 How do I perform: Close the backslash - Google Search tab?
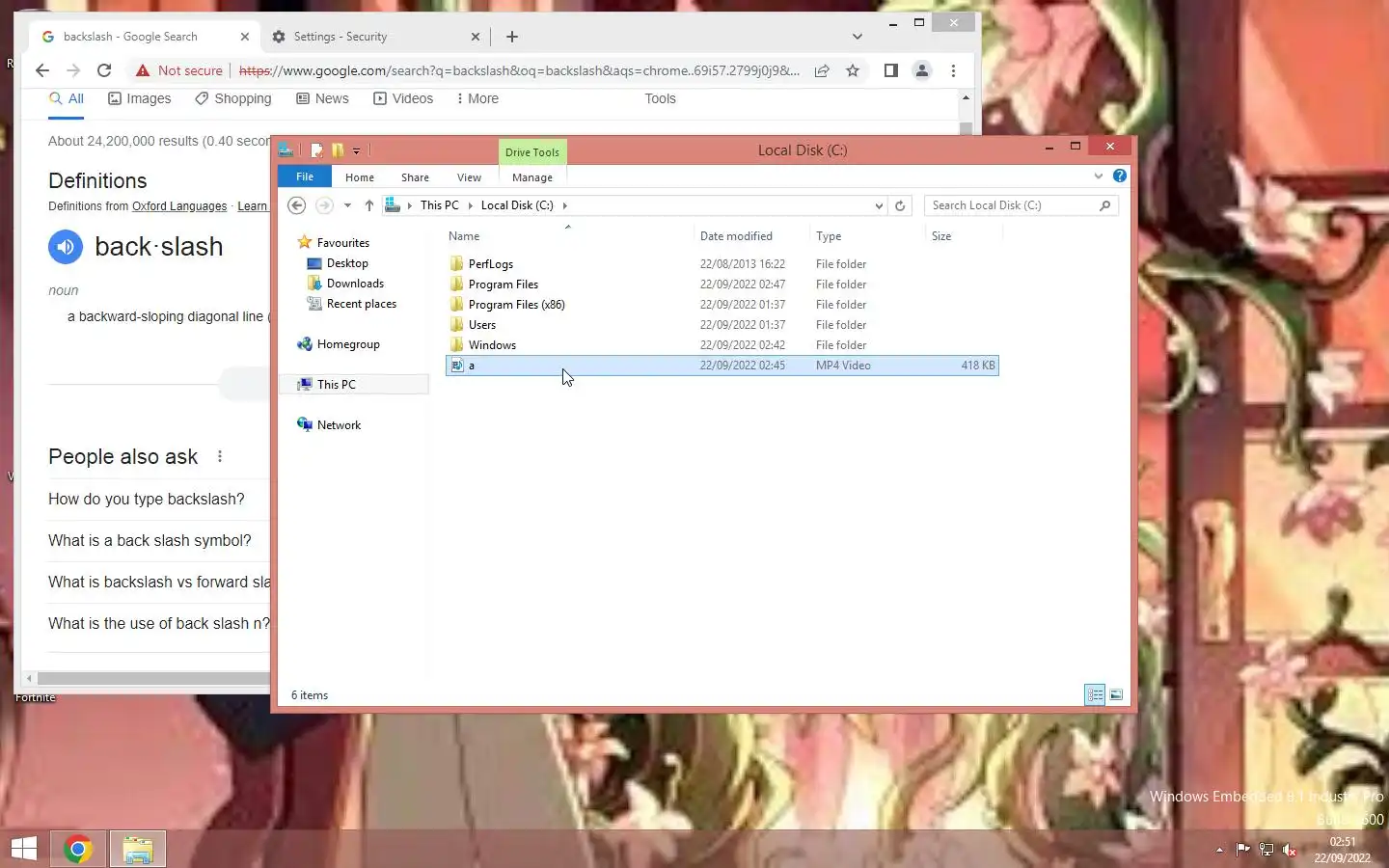[x=244, y=37]
